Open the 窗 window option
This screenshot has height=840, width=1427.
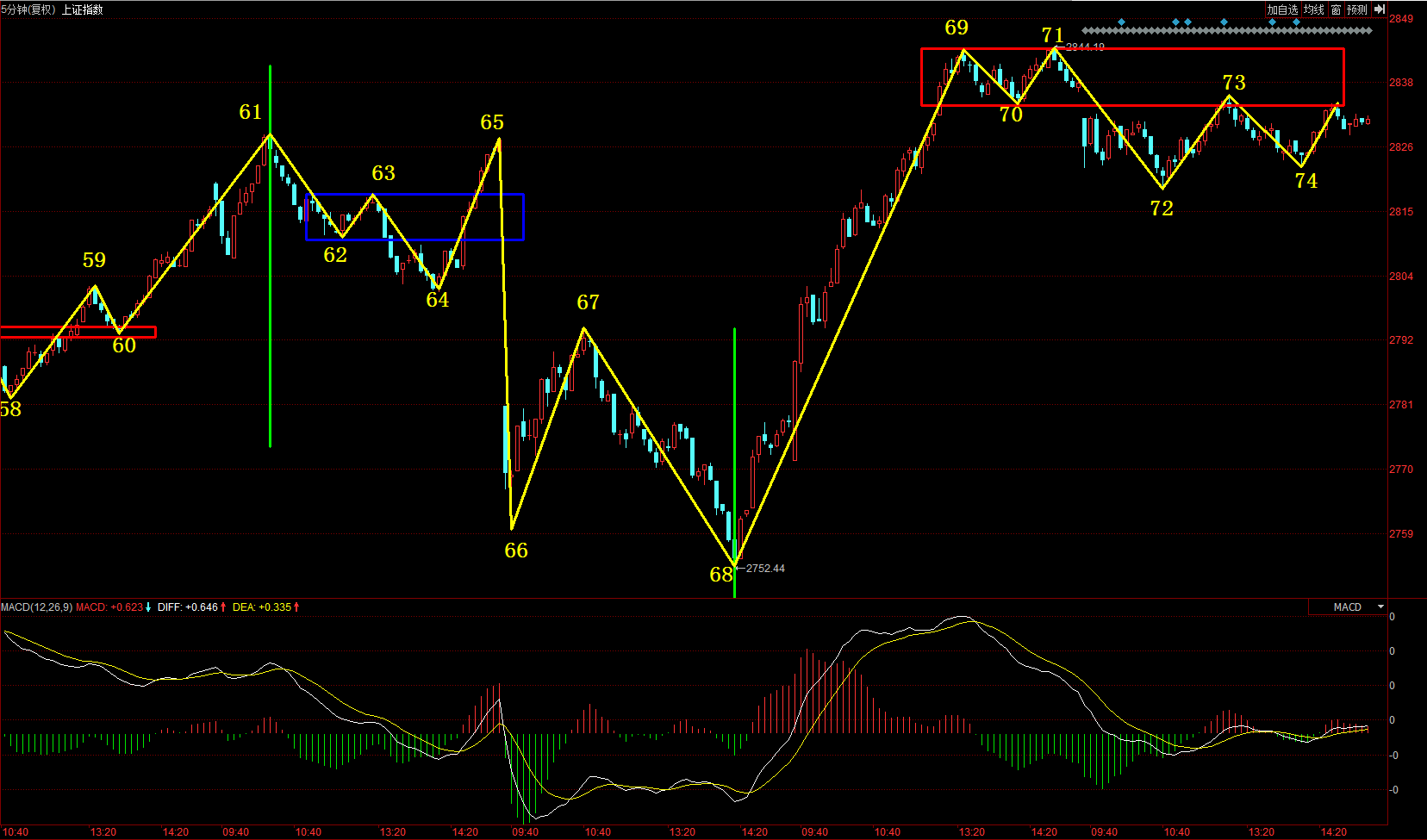[x=1336, y=9]
